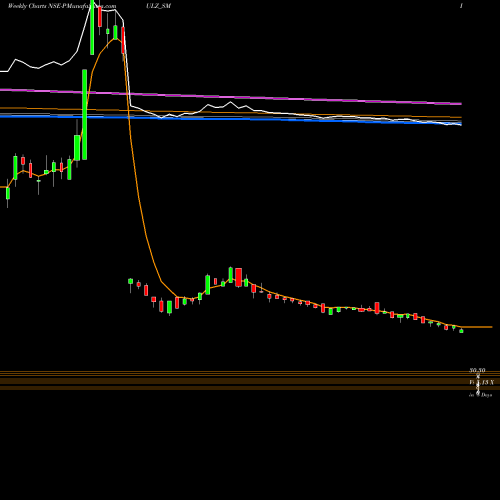Click the last green candle at chart's right end
Screen dimensions: 500x500
(x=461, y=331)
